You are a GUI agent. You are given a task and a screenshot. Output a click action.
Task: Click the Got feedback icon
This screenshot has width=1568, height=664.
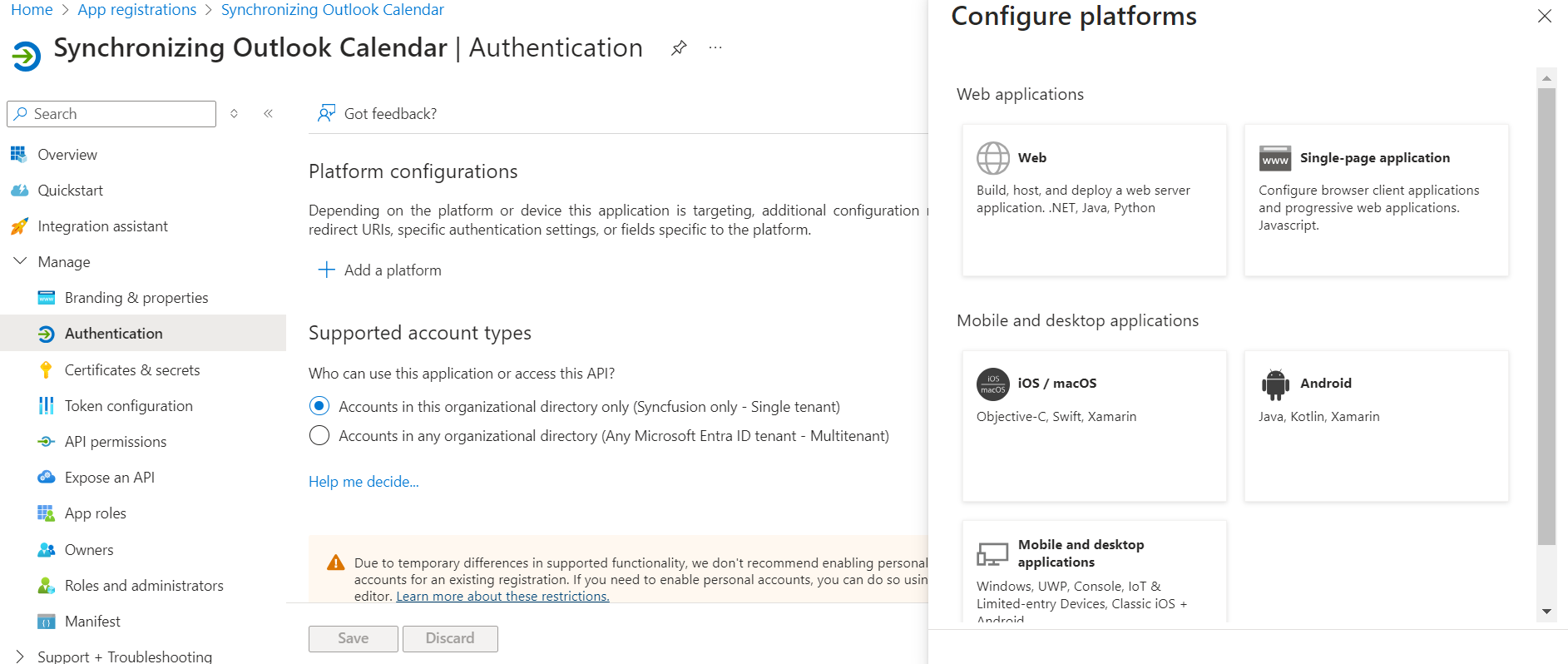click(x=326, y=113)
